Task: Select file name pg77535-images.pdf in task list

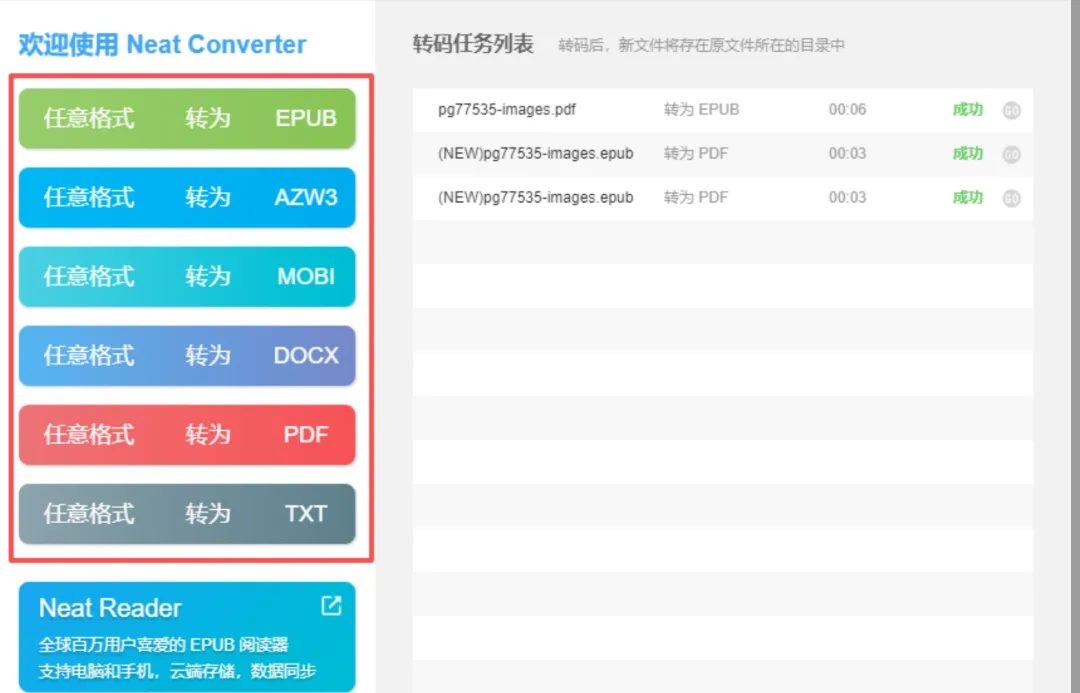Action: (x=507, y=110)
